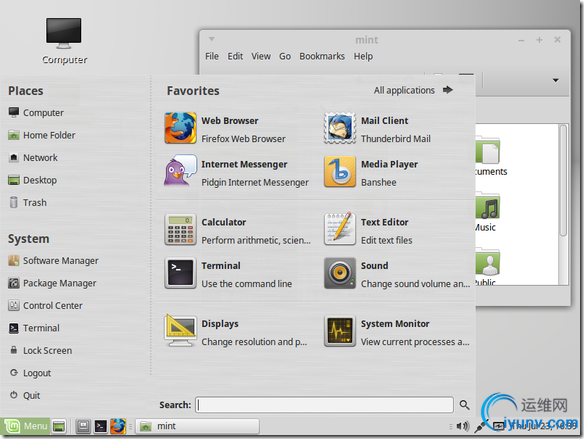Launch Firefox from the panel launcher

pos(118,426)
